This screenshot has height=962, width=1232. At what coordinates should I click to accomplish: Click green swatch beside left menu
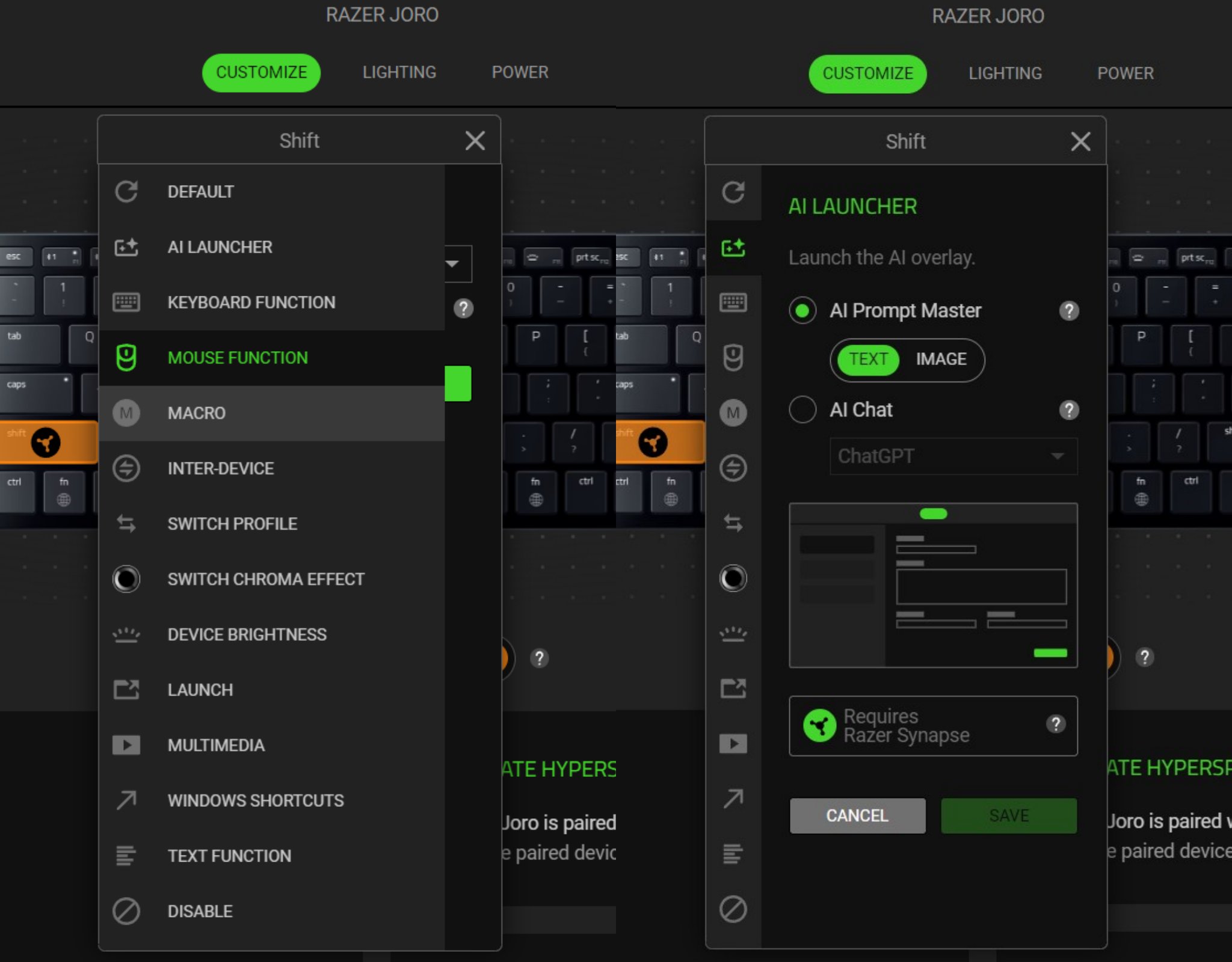[x=458, y=383]
